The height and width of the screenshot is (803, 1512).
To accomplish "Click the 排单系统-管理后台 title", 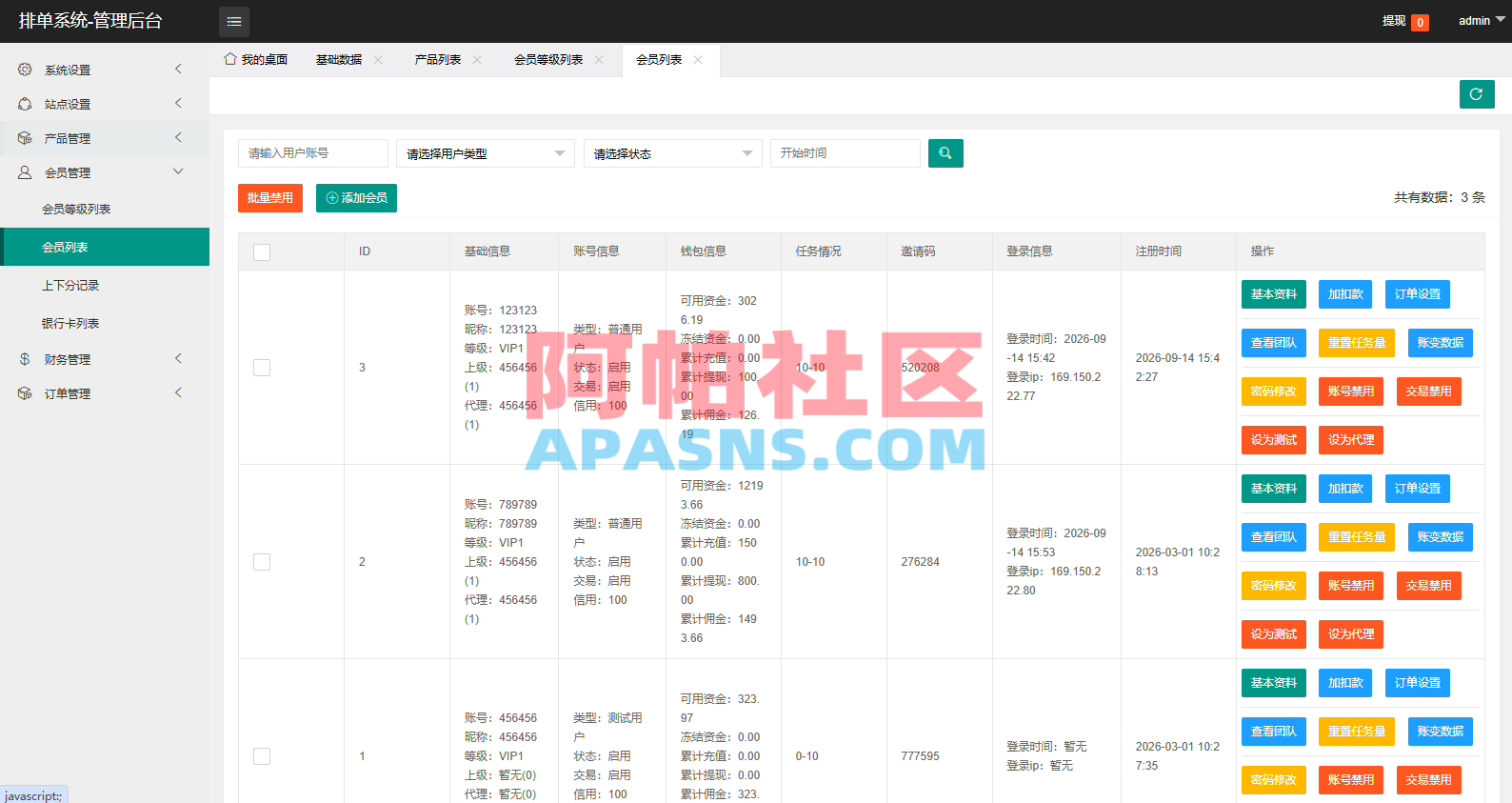I will (90, 21).
